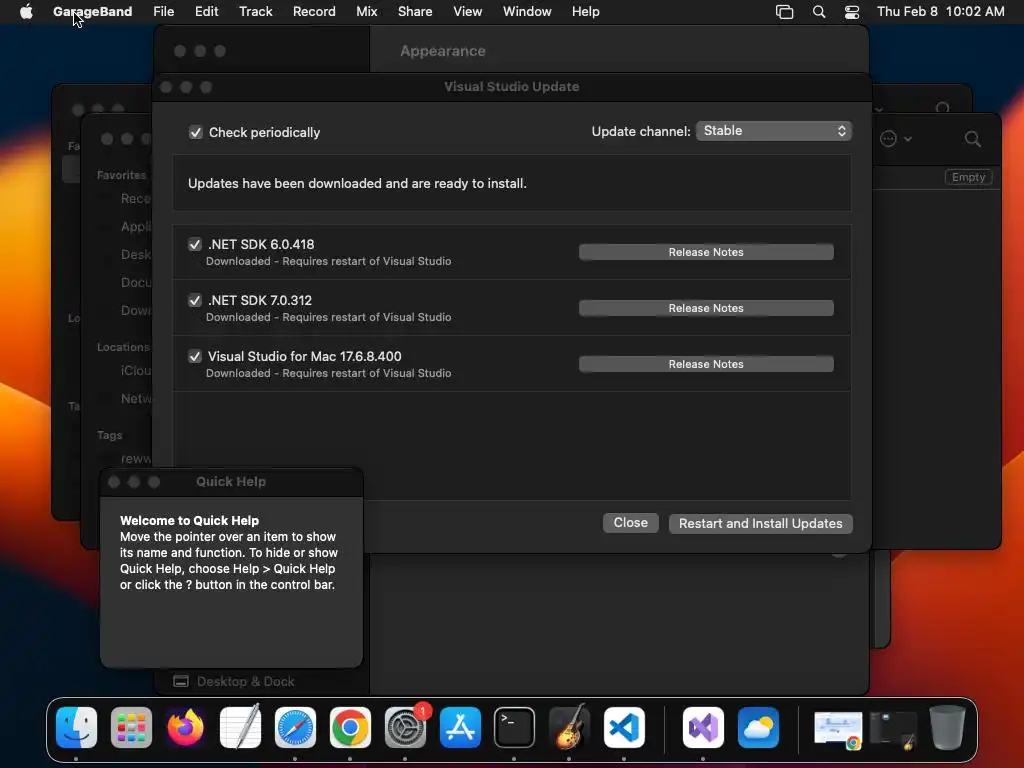1024x768 pixels.
Task: Click the Close button in update dialog
Action: [630, 523]
